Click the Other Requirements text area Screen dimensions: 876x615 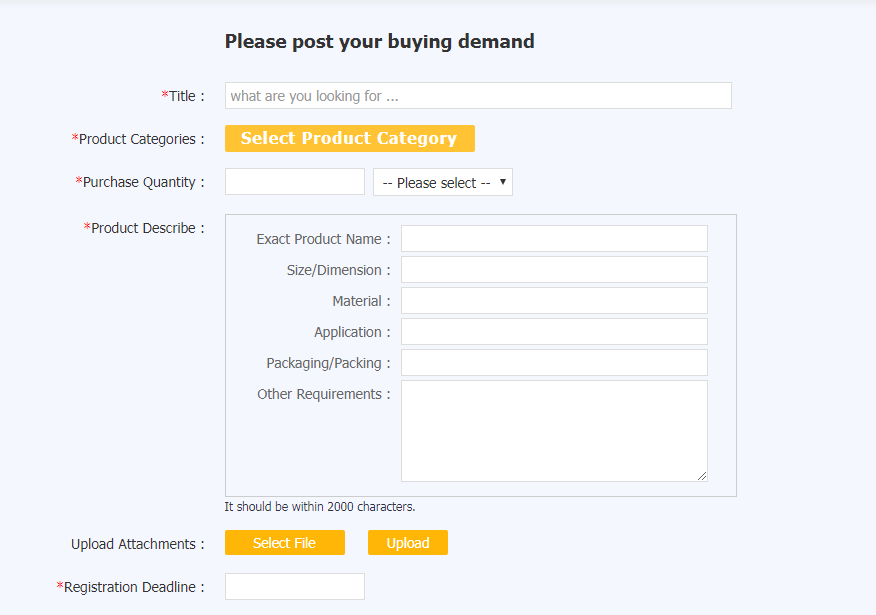click(554, 431)
